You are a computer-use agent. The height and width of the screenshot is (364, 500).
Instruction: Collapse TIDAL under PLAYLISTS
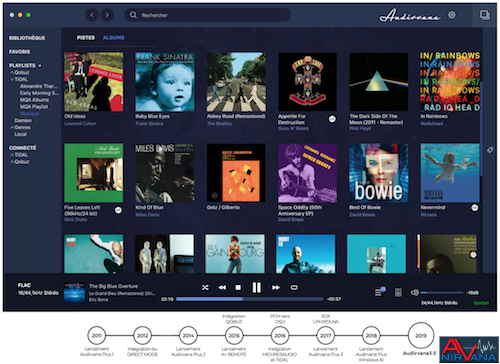[12, 79]
